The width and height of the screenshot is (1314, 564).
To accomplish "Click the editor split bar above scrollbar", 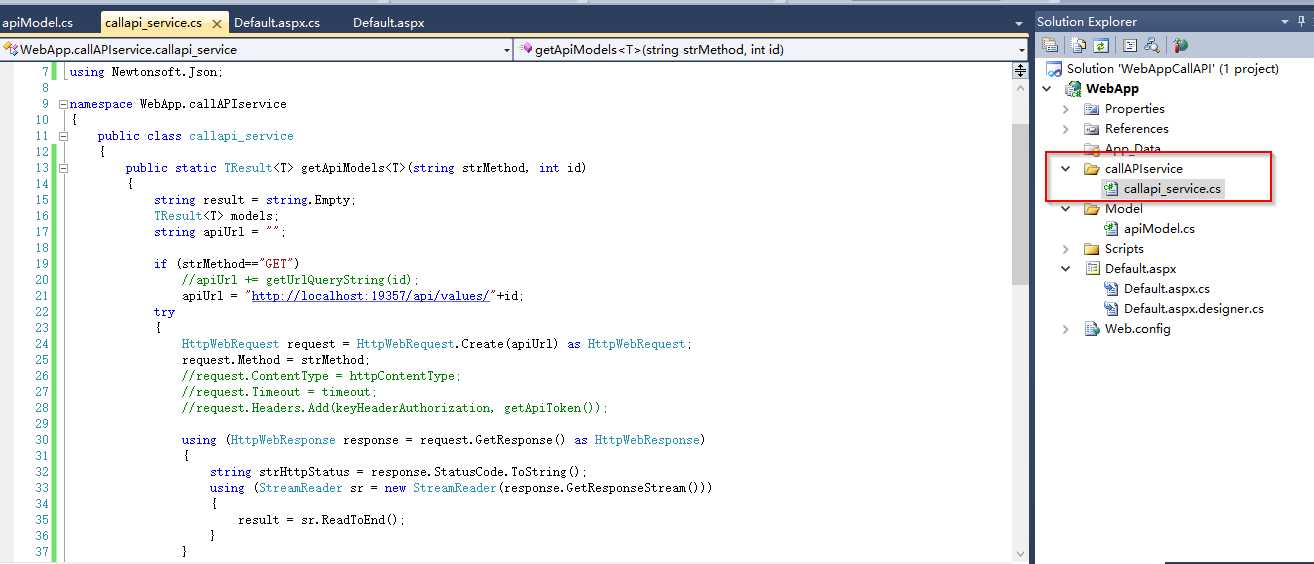I will (x=1020, y=70).
